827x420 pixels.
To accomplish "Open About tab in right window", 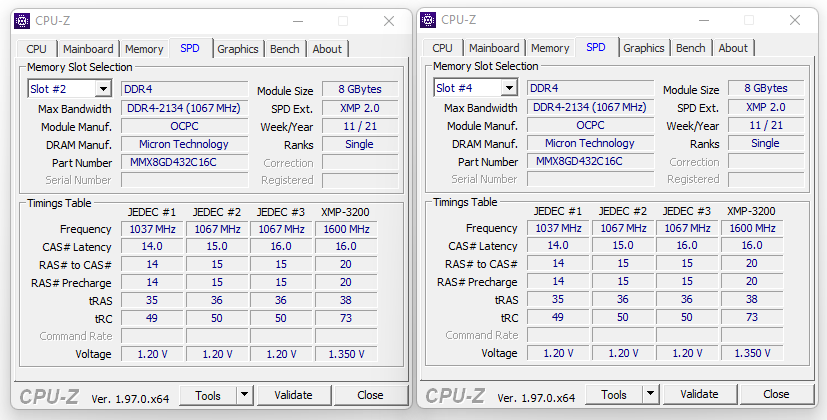I will (733, 48).
